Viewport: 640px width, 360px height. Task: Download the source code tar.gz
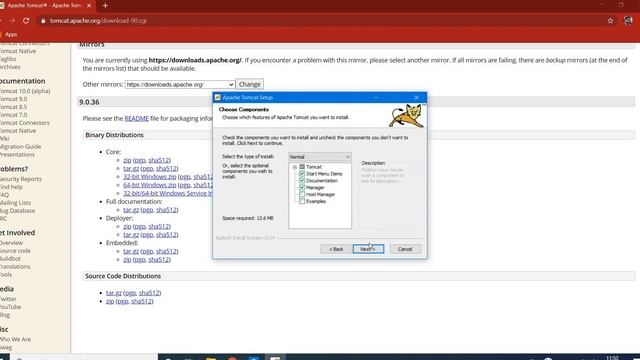coord(113,293)
